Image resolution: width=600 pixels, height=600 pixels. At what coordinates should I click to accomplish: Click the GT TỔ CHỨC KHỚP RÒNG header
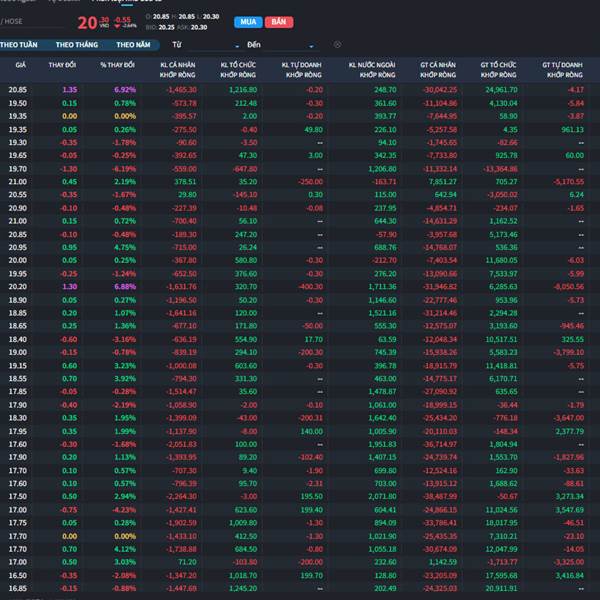[x=498, y=70]
